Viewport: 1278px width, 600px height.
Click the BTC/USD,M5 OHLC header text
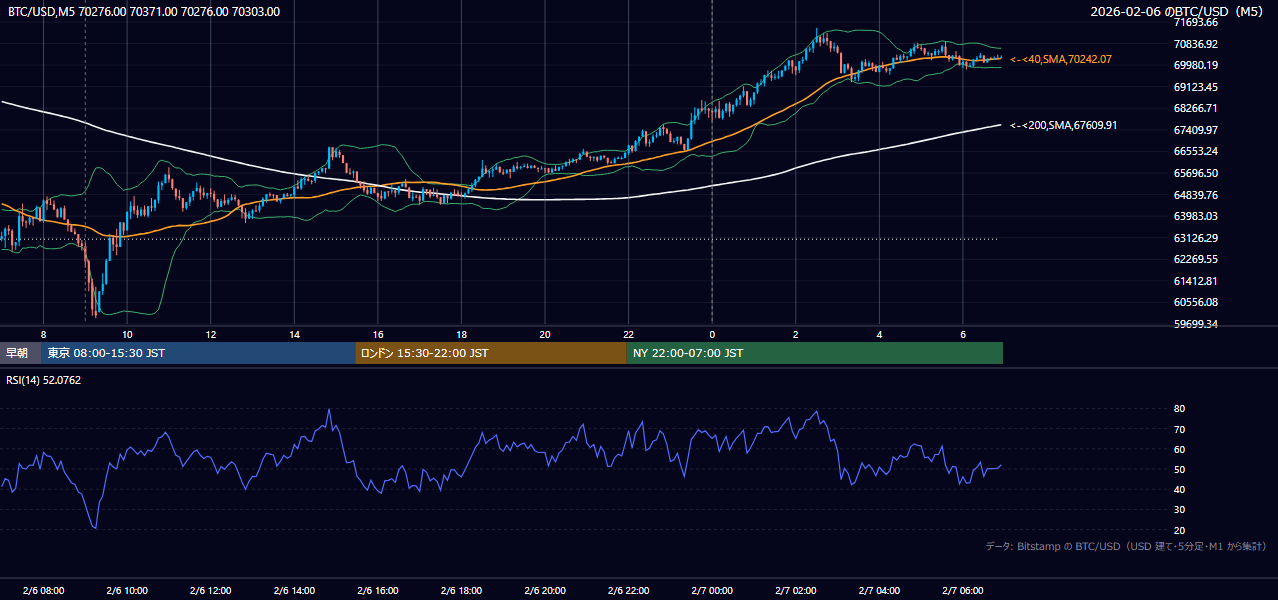tap(144, 12)
